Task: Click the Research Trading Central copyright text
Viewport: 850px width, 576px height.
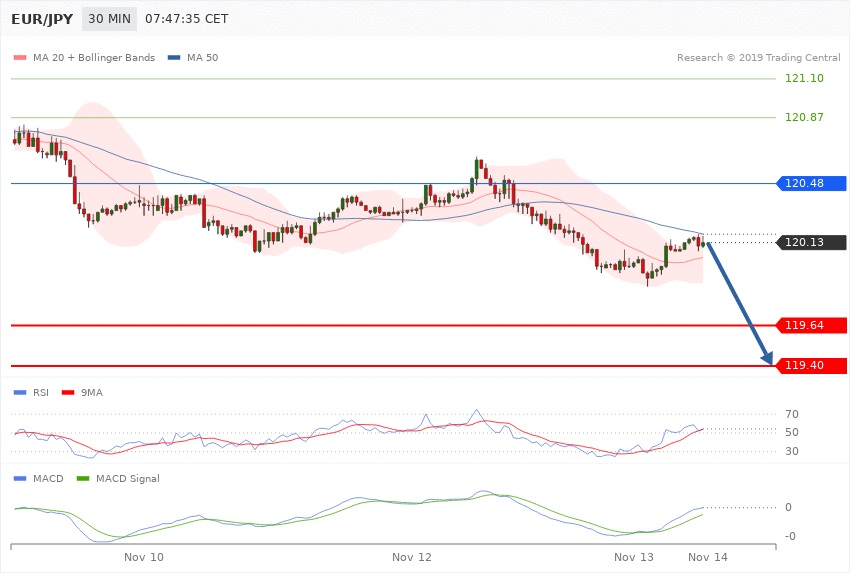Action: coord(759,57)
